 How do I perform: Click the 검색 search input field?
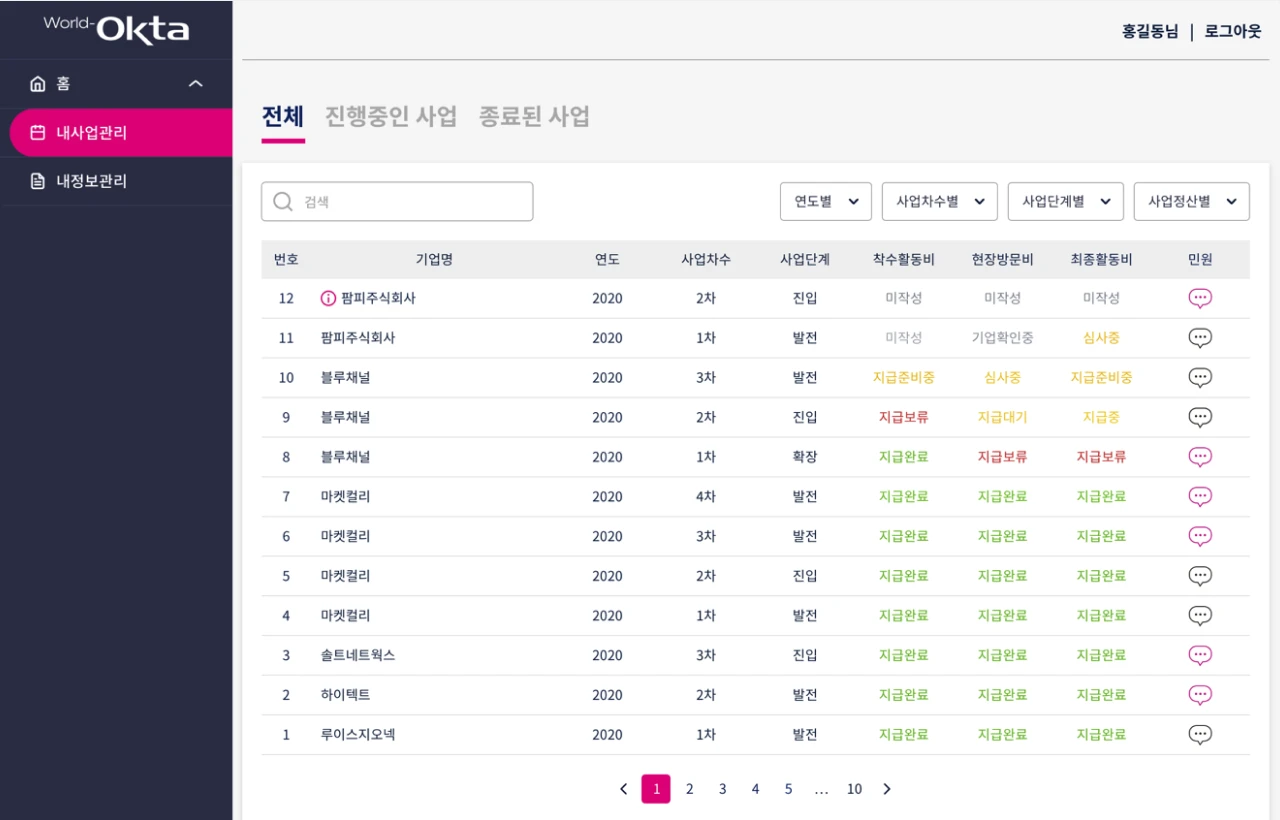410,202
